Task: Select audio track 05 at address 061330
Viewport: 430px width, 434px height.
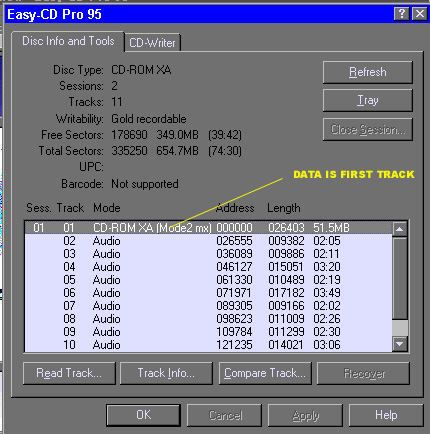Action: 208,280
